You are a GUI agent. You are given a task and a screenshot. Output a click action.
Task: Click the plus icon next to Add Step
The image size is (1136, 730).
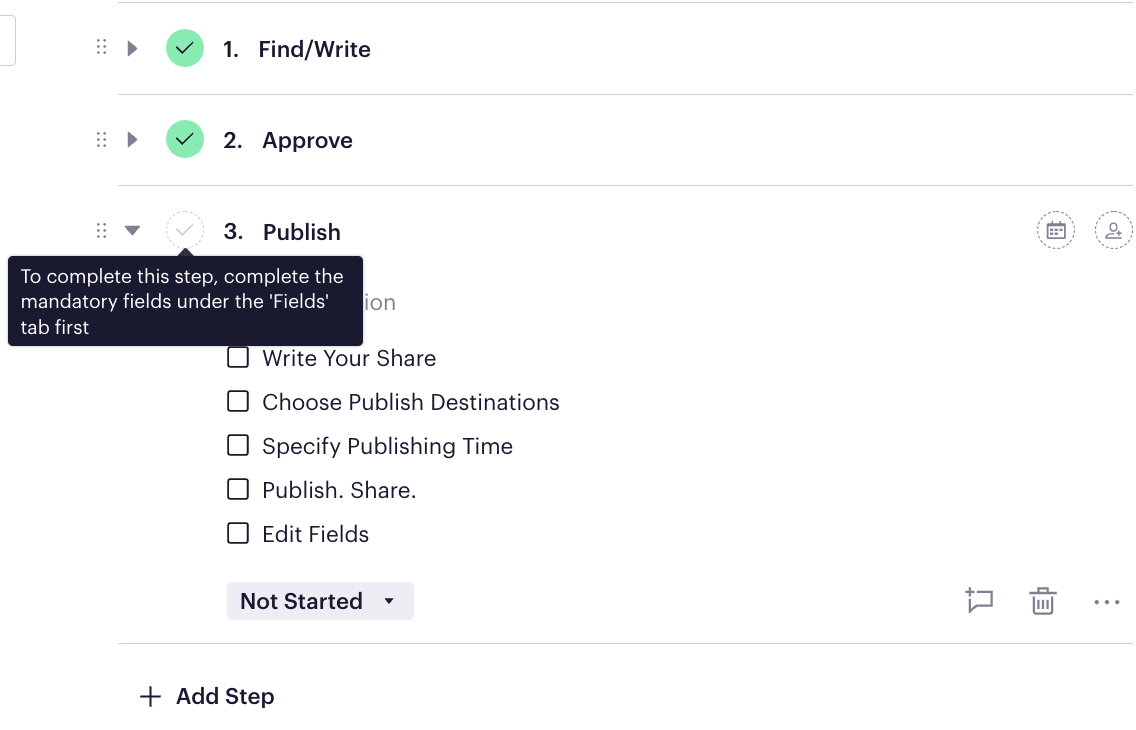[150, 696]
